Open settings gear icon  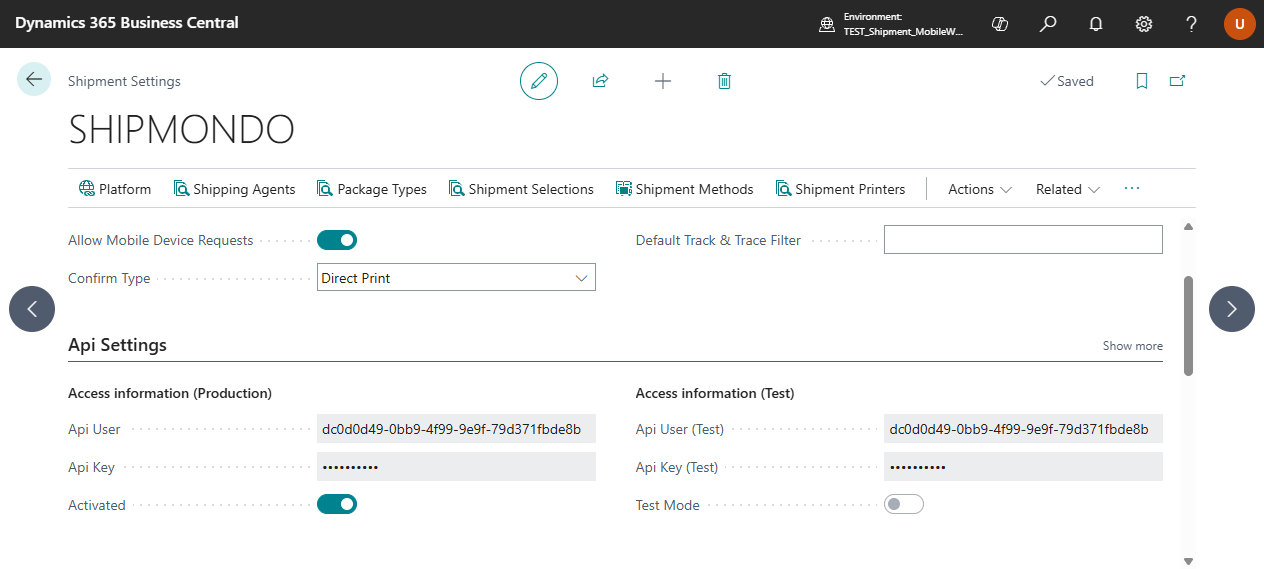1144,24
